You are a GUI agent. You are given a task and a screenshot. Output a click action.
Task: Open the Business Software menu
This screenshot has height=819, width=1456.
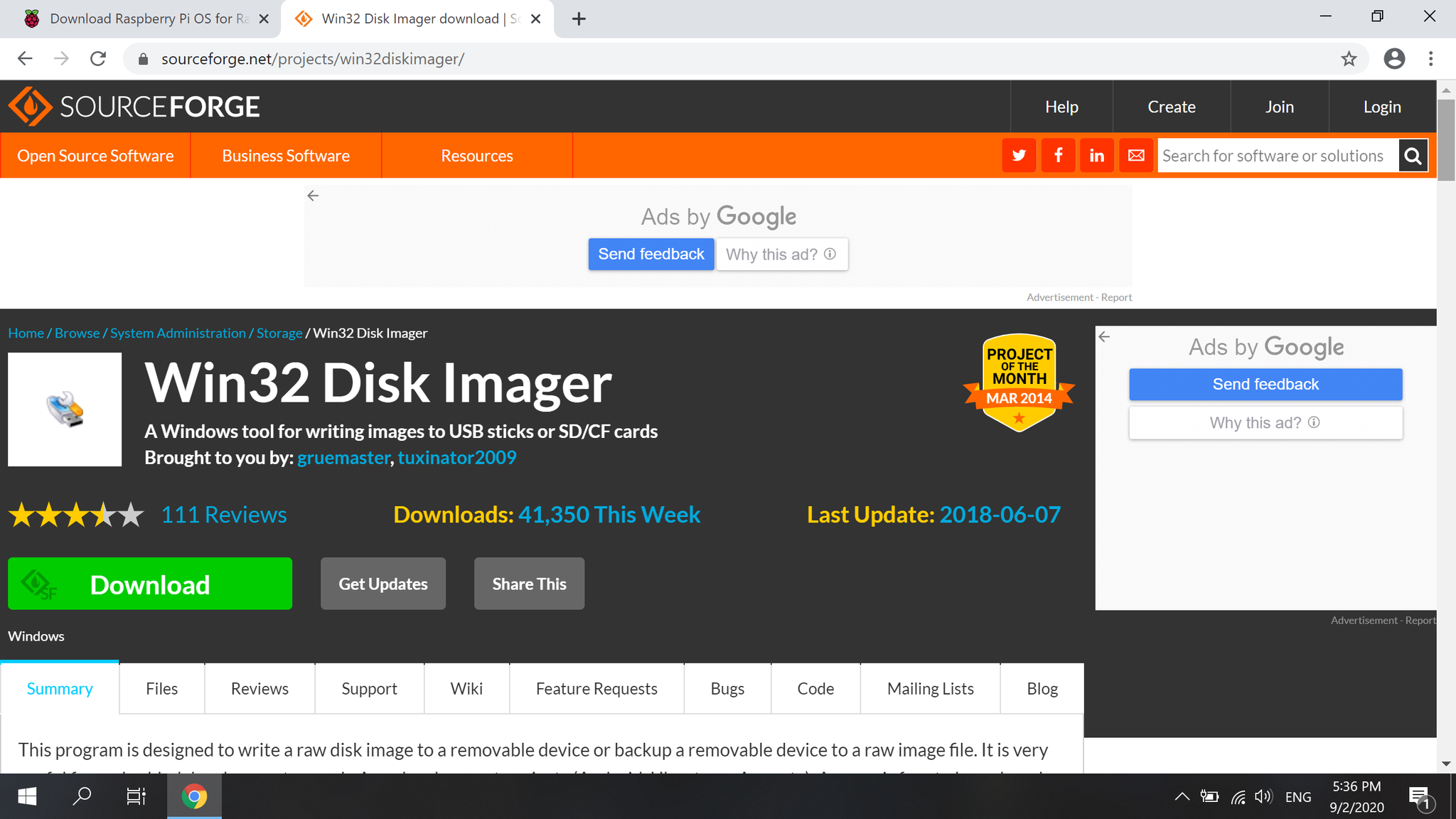[x=286, y=156]
